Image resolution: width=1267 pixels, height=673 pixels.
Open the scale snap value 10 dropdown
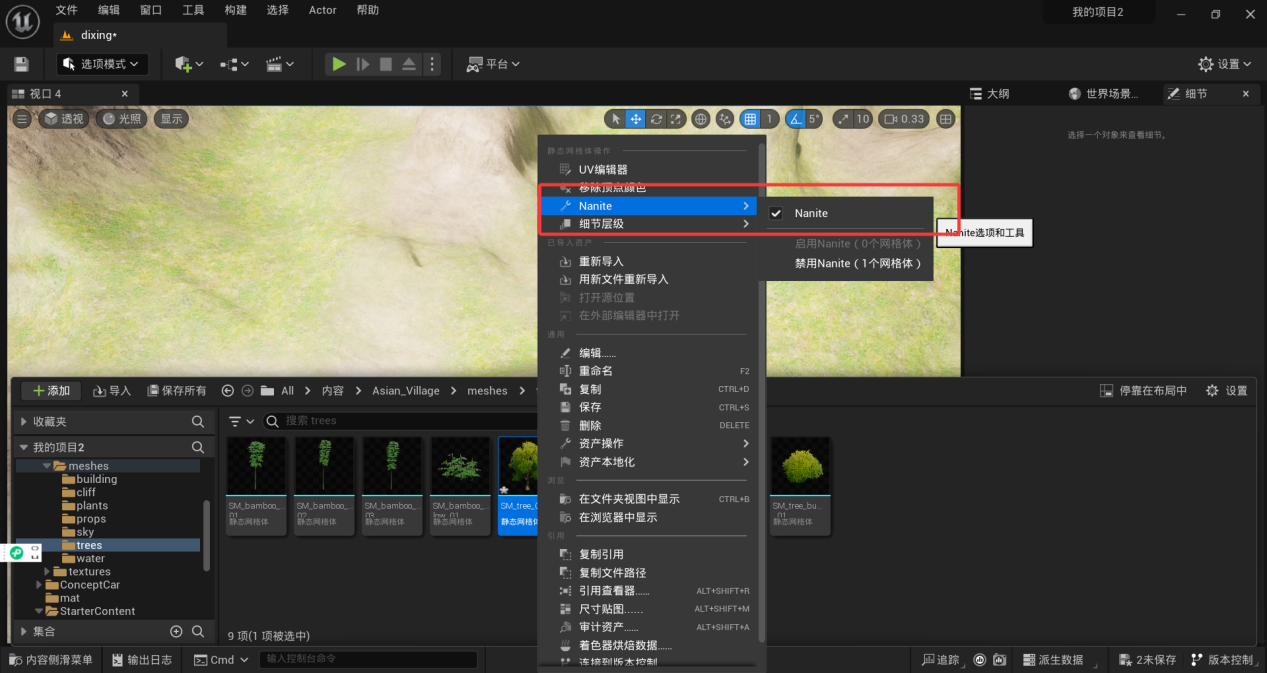tap(862, 119)
